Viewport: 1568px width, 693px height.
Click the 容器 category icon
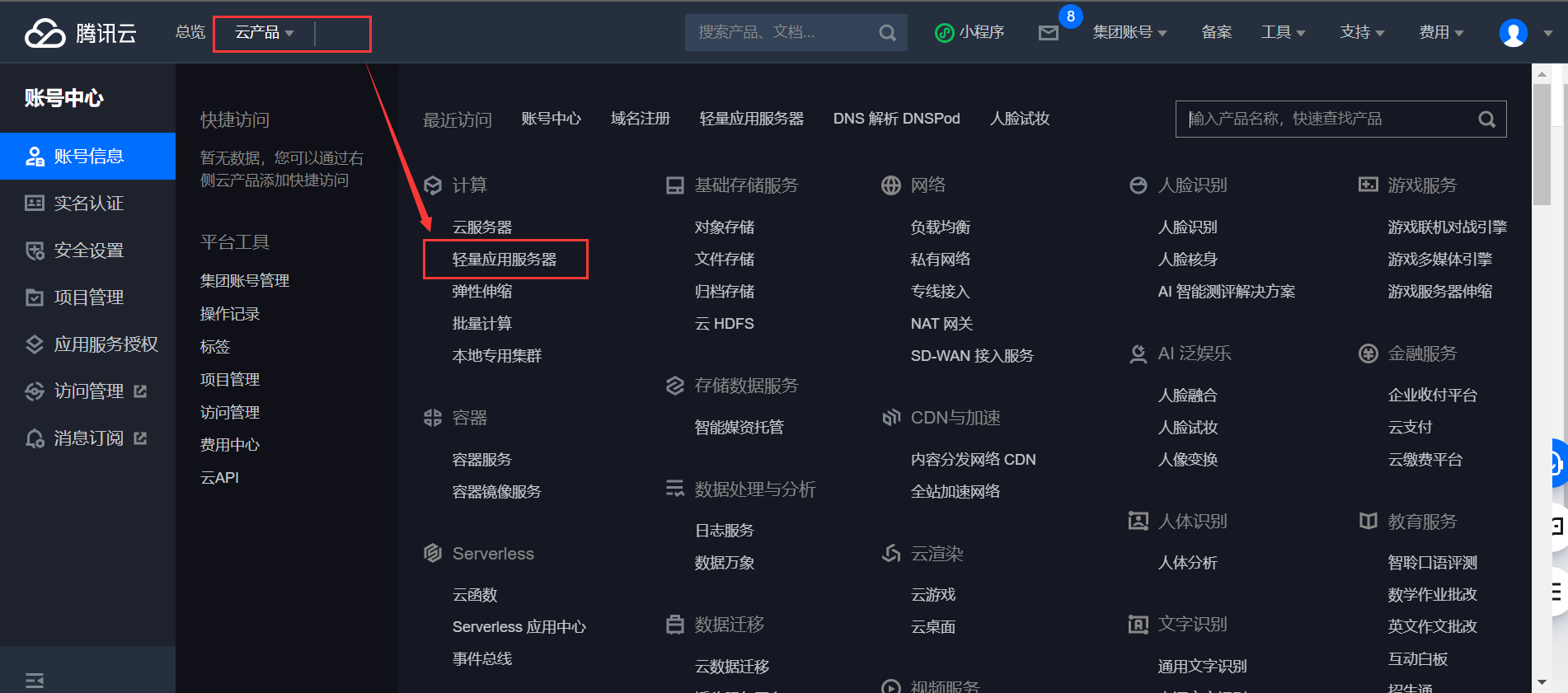coord(433,418)
